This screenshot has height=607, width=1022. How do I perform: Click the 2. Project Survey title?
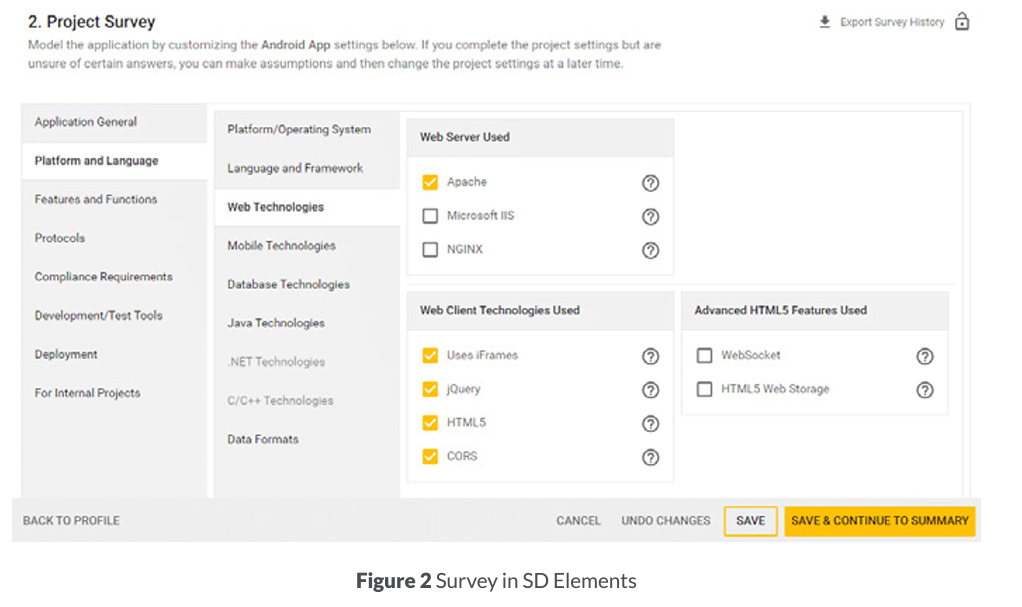(91, 22)
